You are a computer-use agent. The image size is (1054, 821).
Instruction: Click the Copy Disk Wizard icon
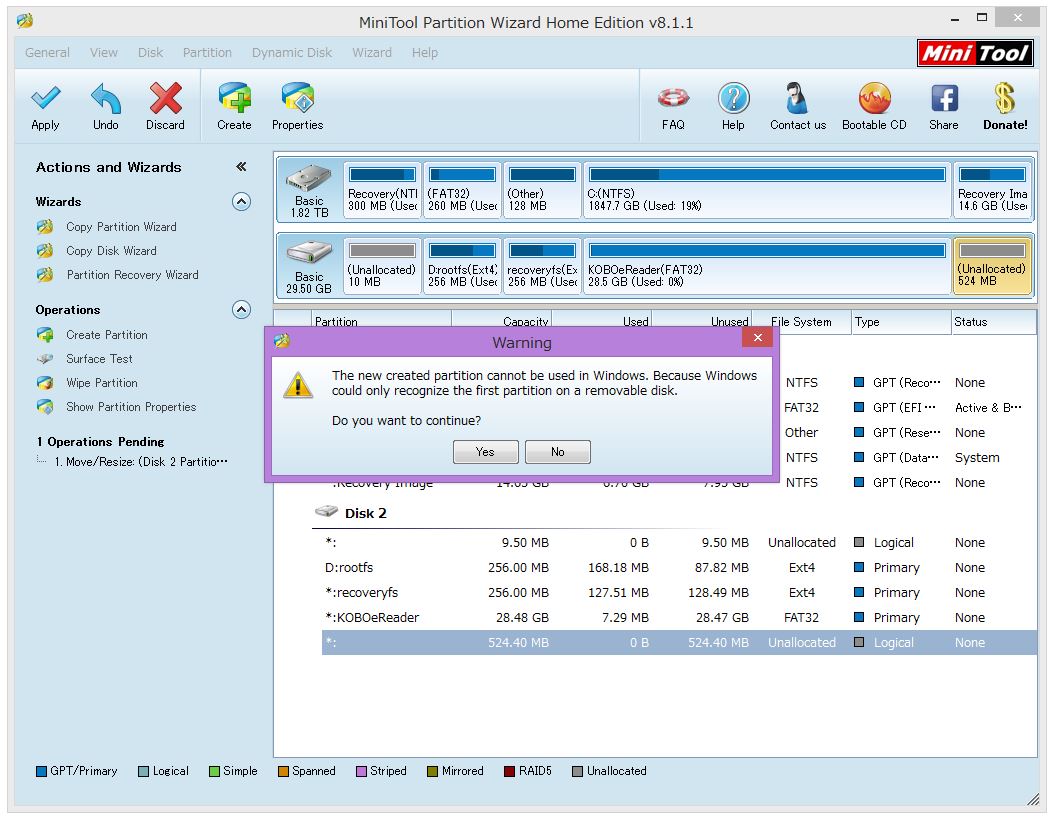[x=45, y=251]
